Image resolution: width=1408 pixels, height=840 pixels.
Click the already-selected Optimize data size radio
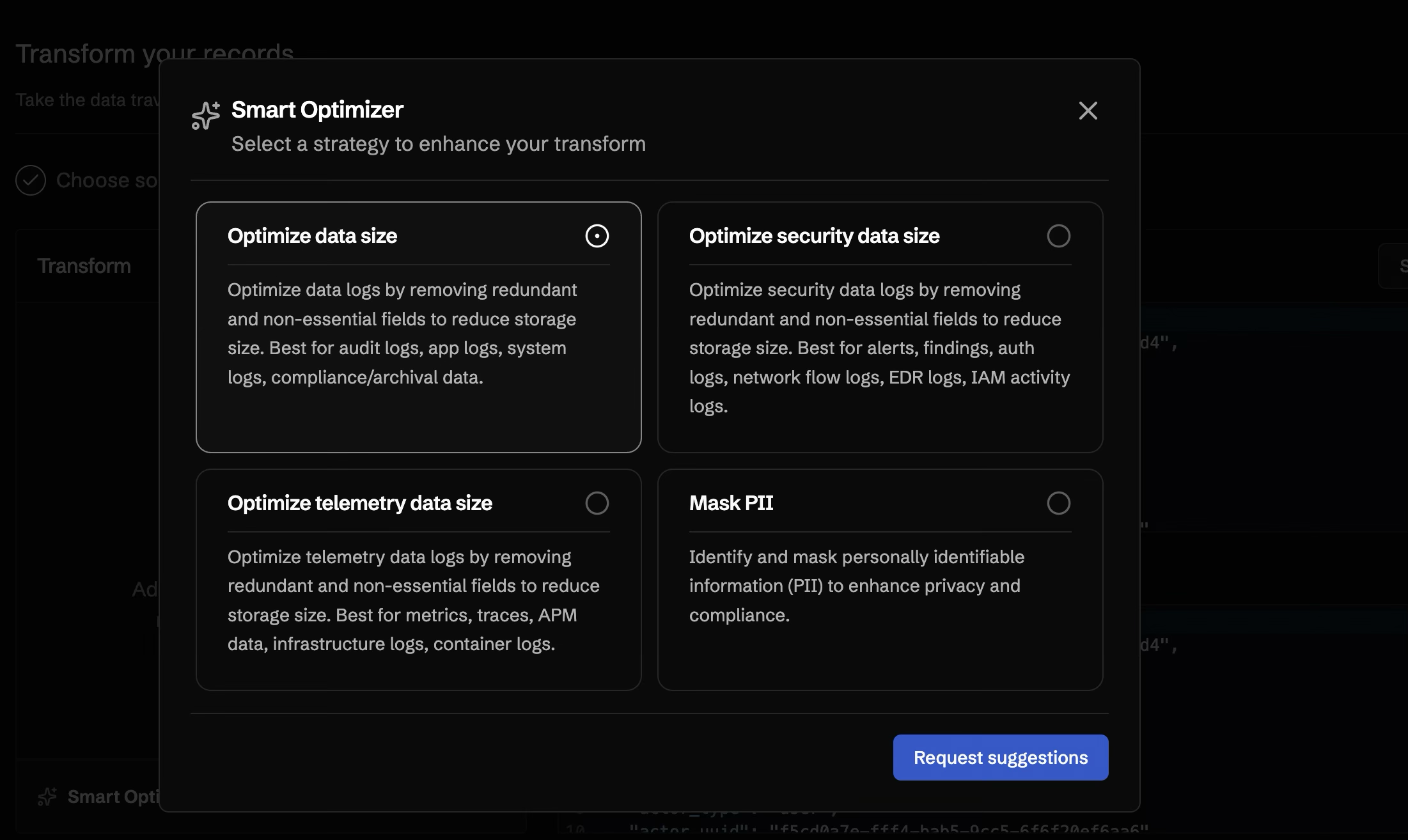point(597,236)
